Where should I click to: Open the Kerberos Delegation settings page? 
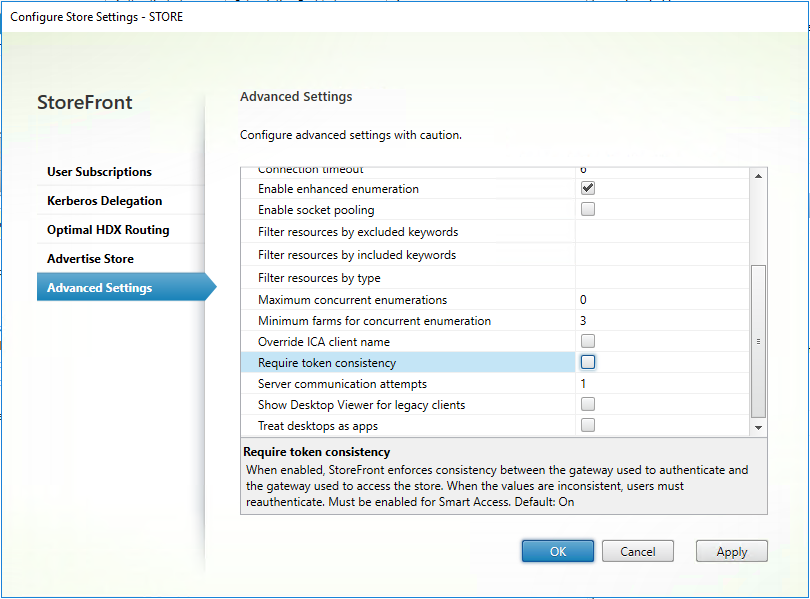(x=105, y=200)
